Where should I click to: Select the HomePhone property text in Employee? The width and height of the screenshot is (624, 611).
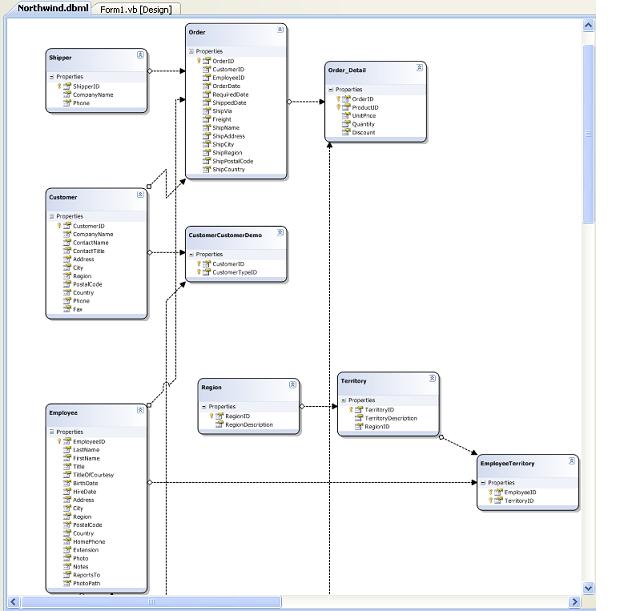coord(89,542)
